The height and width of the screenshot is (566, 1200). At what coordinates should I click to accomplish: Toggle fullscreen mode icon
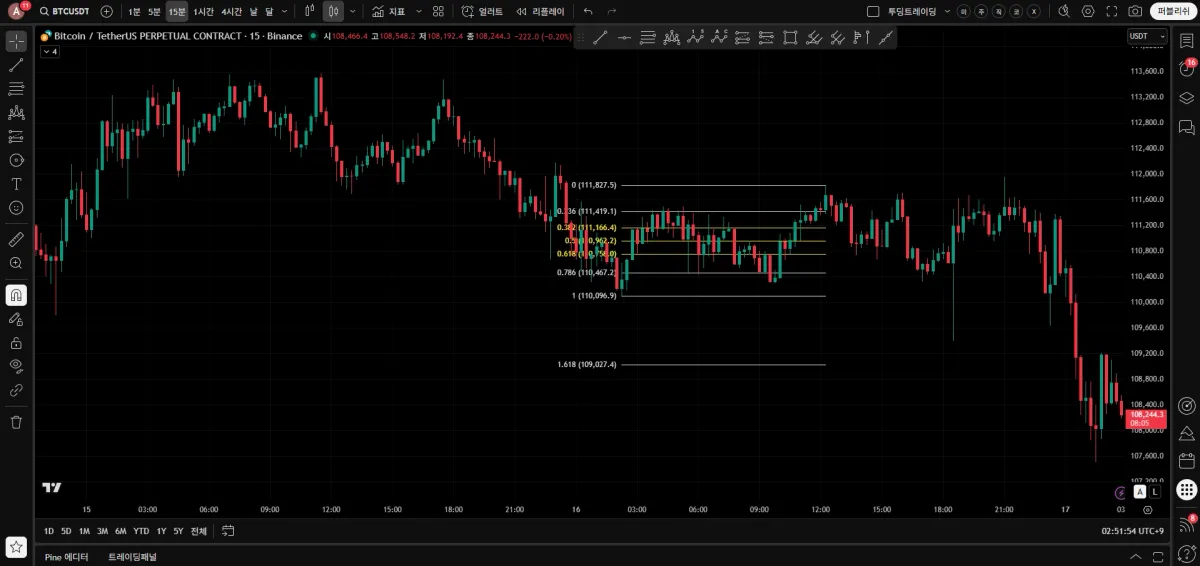coord(1111,11)
